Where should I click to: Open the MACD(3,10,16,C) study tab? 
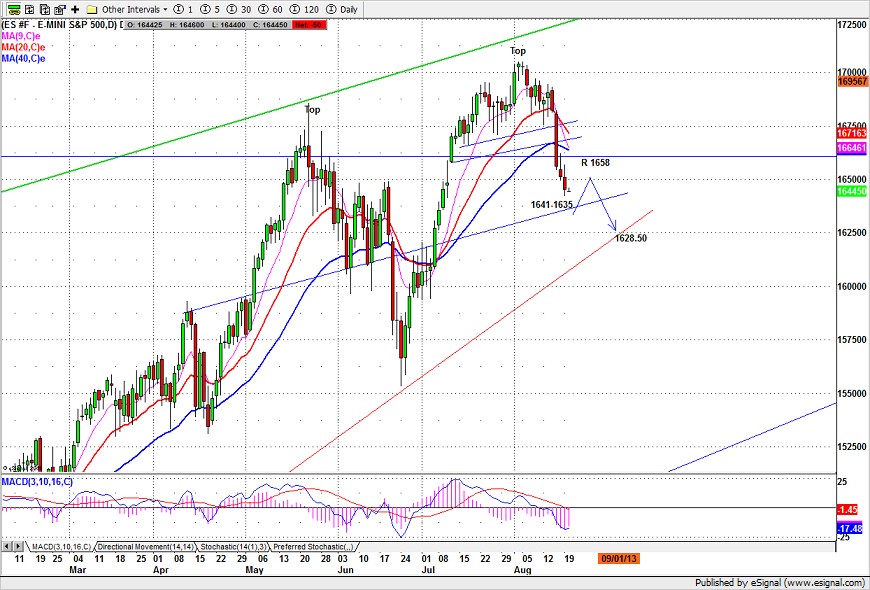[x=59, y=547]
